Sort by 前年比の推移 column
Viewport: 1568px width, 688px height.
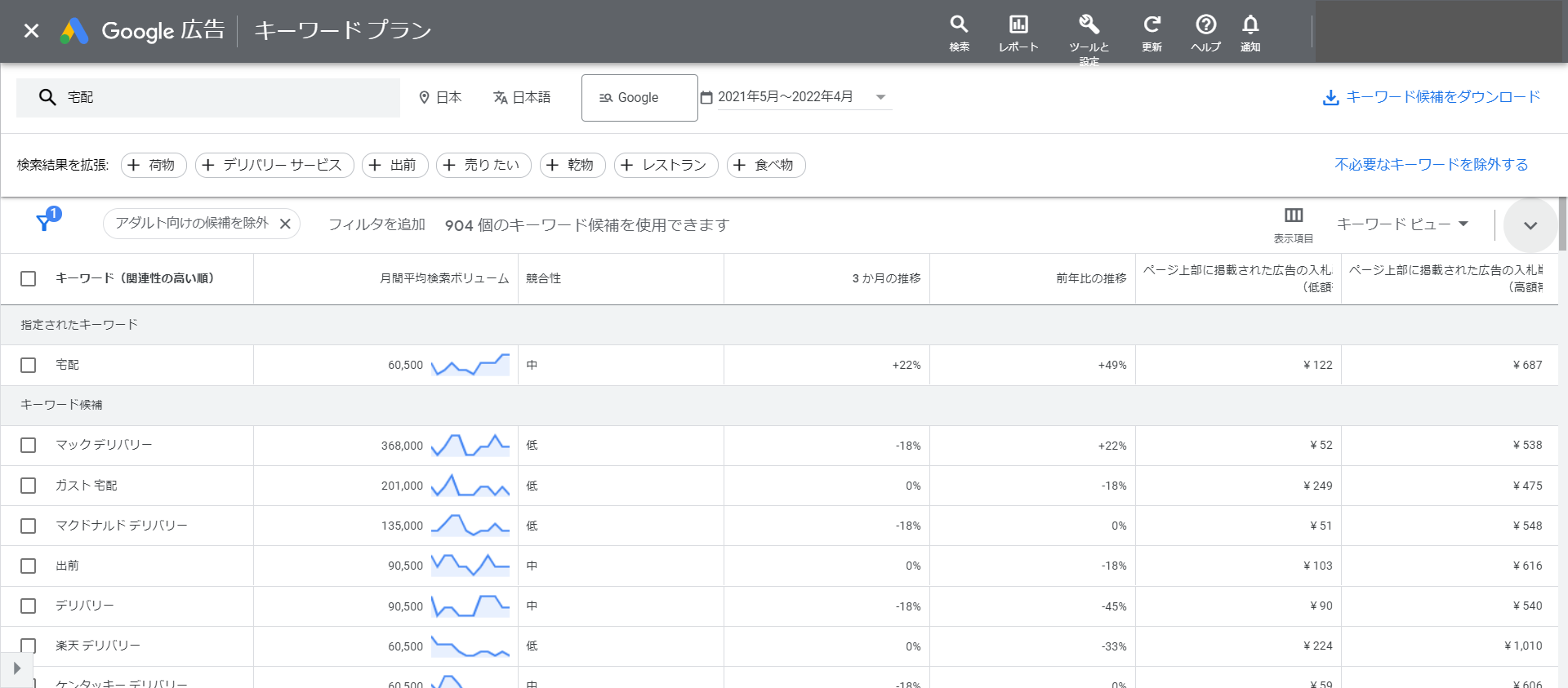[1091, 278]
